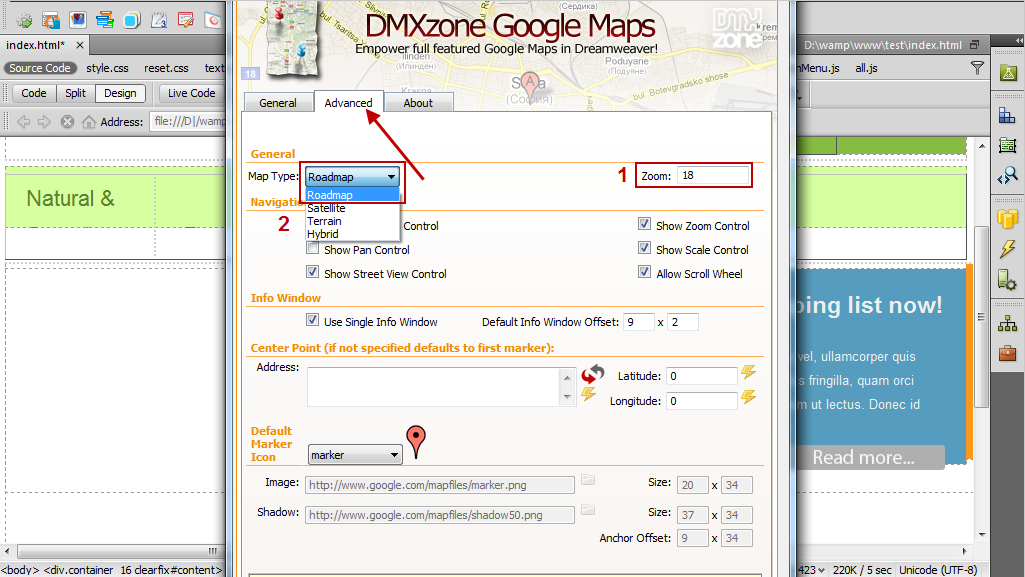
Task: Open all.js related file
Action: (x=866, y=68)
